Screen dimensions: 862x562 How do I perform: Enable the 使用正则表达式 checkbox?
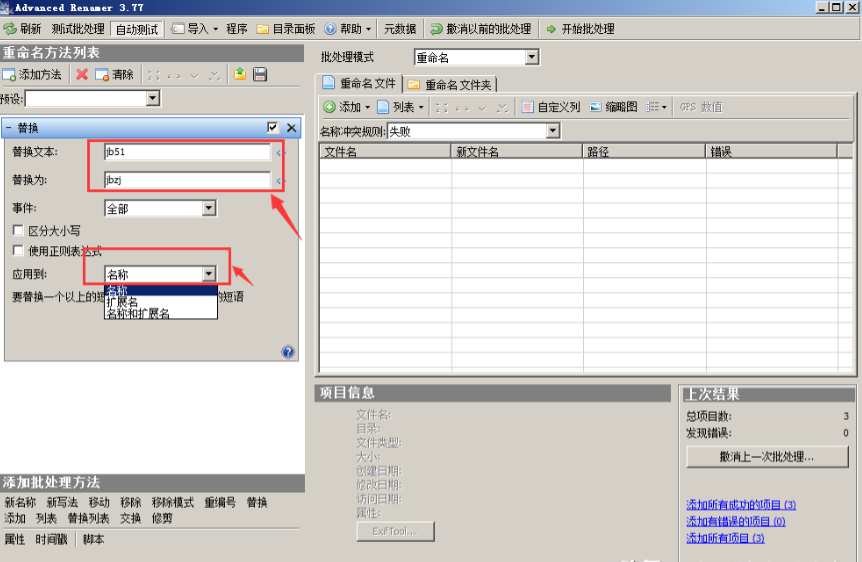(x=18, y=251)
